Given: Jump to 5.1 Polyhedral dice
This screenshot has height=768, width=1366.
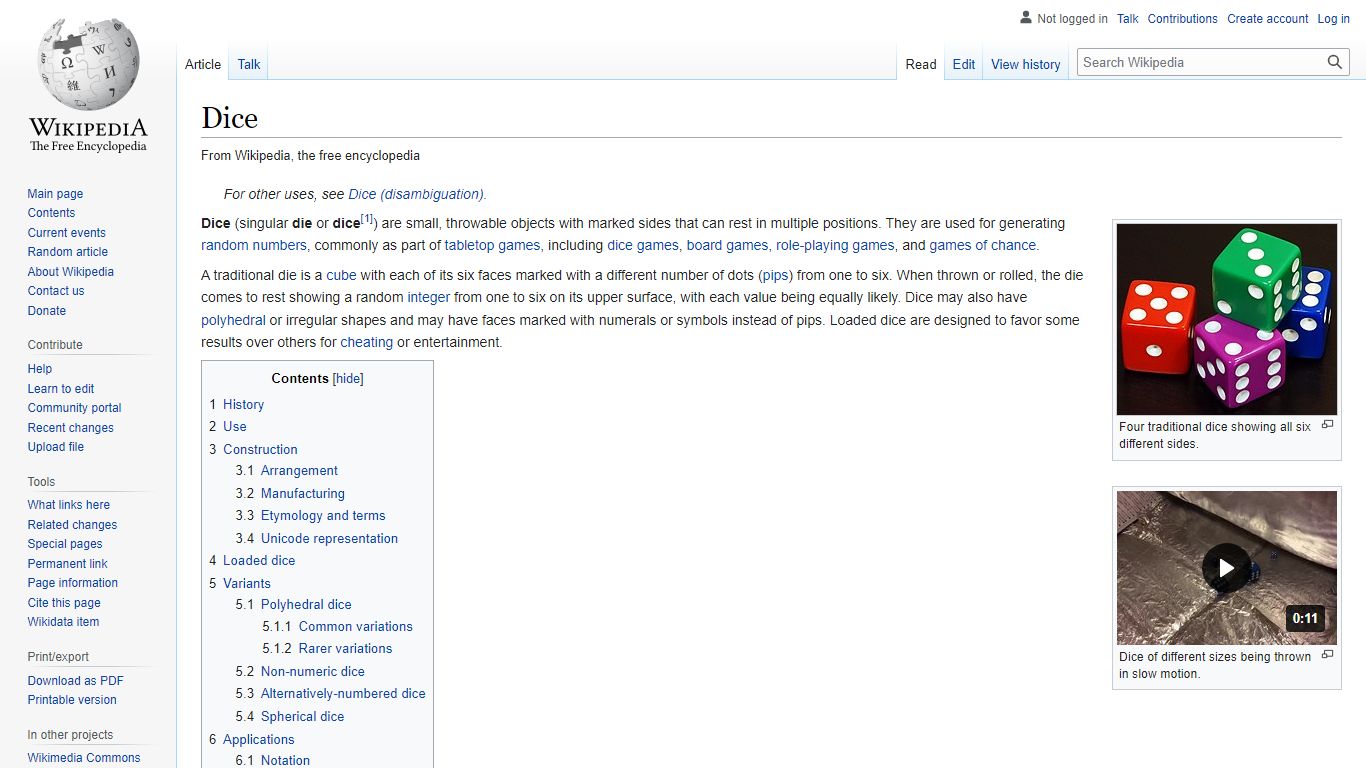Looking at the screenshot, I should (x=294, y=605).
